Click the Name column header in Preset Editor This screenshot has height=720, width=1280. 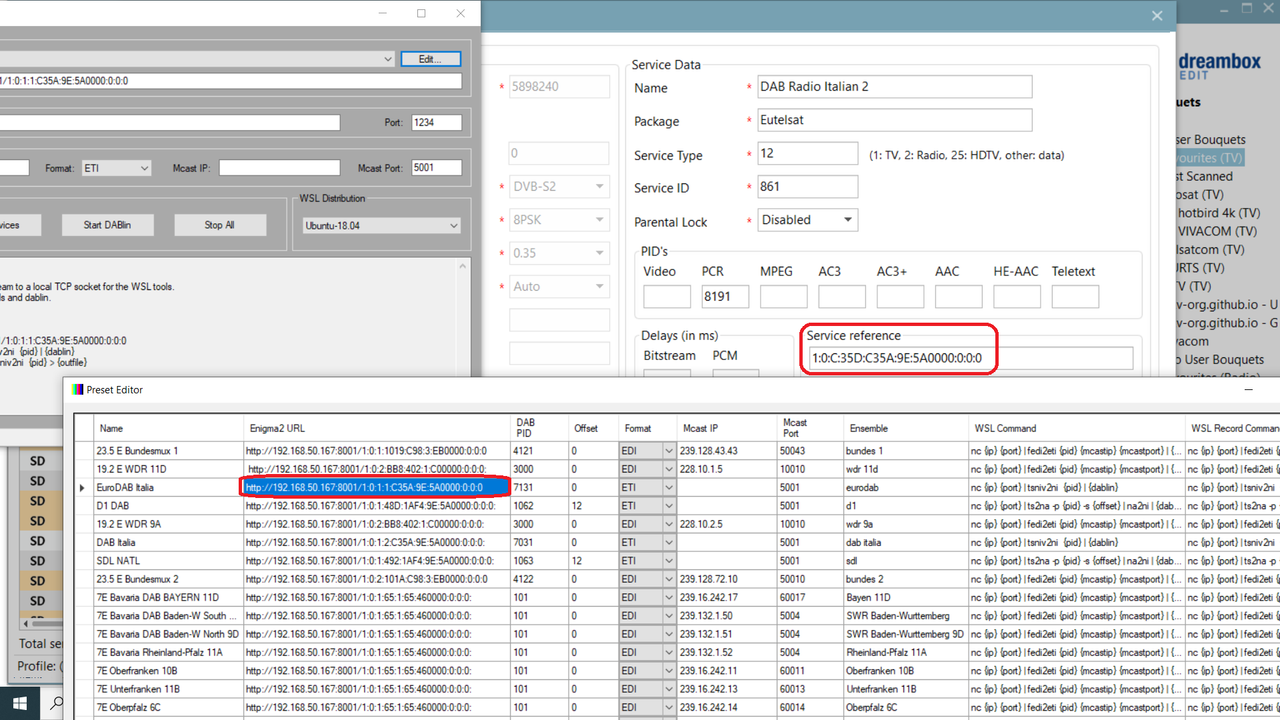[169, 428]
